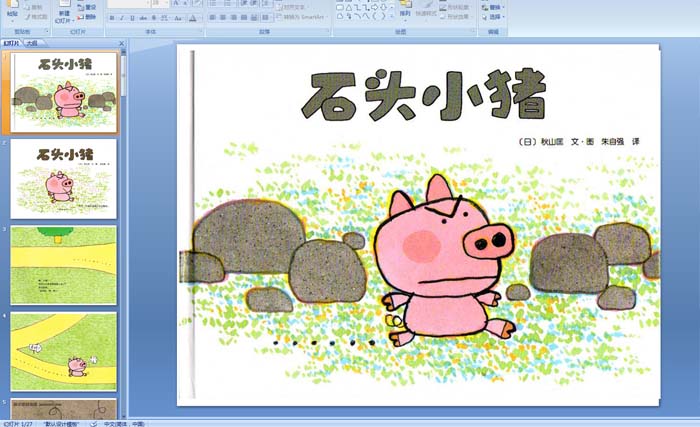700x427 pixels.
Task: Toggle Strikethrough (abc) formatting
Action: coord(143,18)
